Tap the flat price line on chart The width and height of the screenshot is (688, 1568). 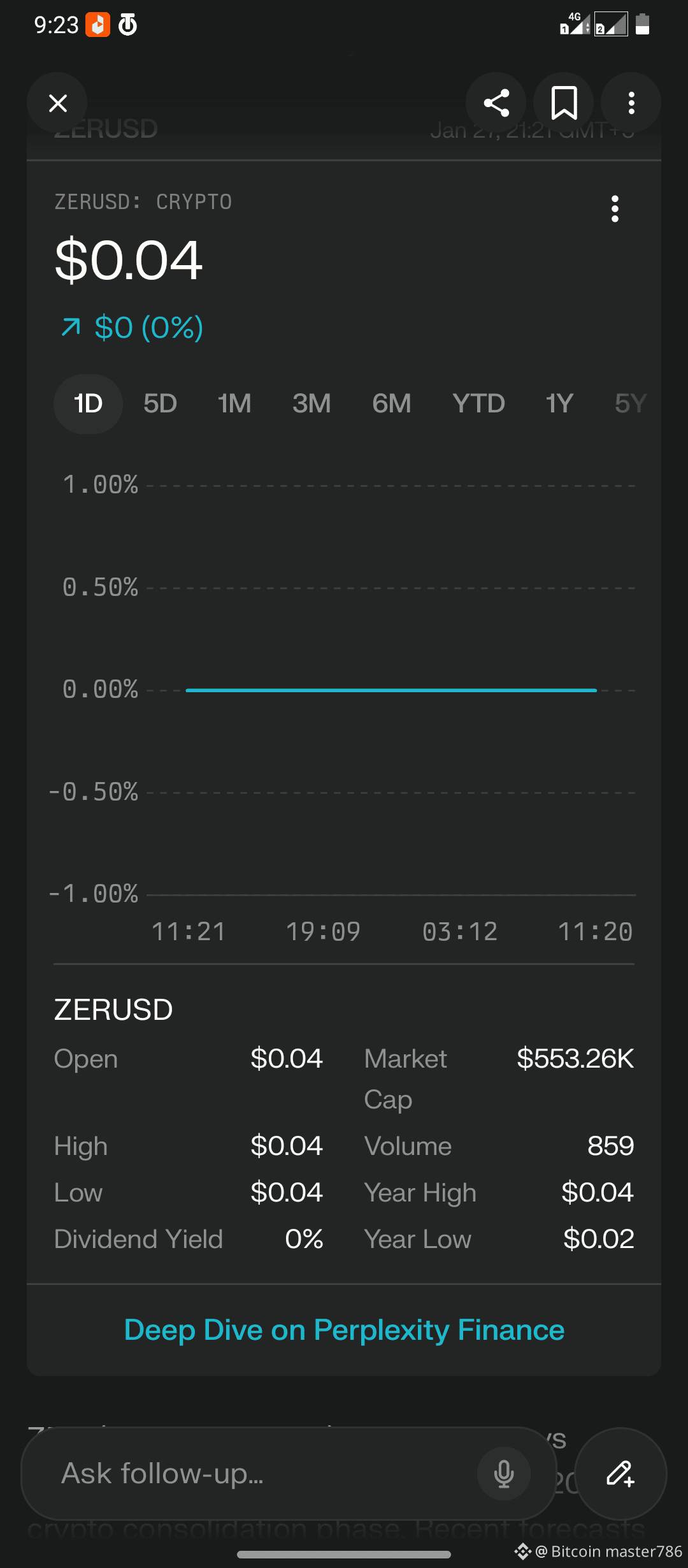tap(391, 690)
